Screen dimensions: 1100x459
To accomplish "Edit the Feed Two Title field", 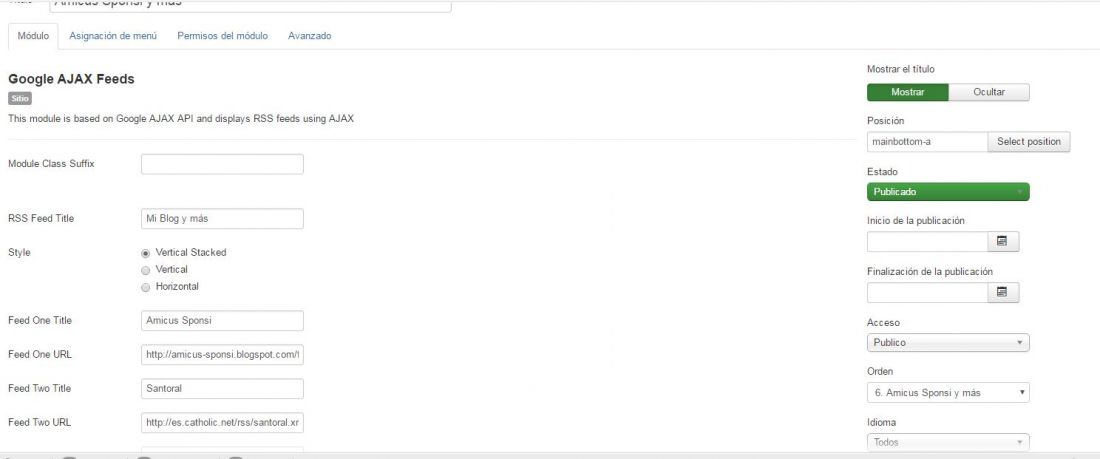I will [x=222, y=389].
